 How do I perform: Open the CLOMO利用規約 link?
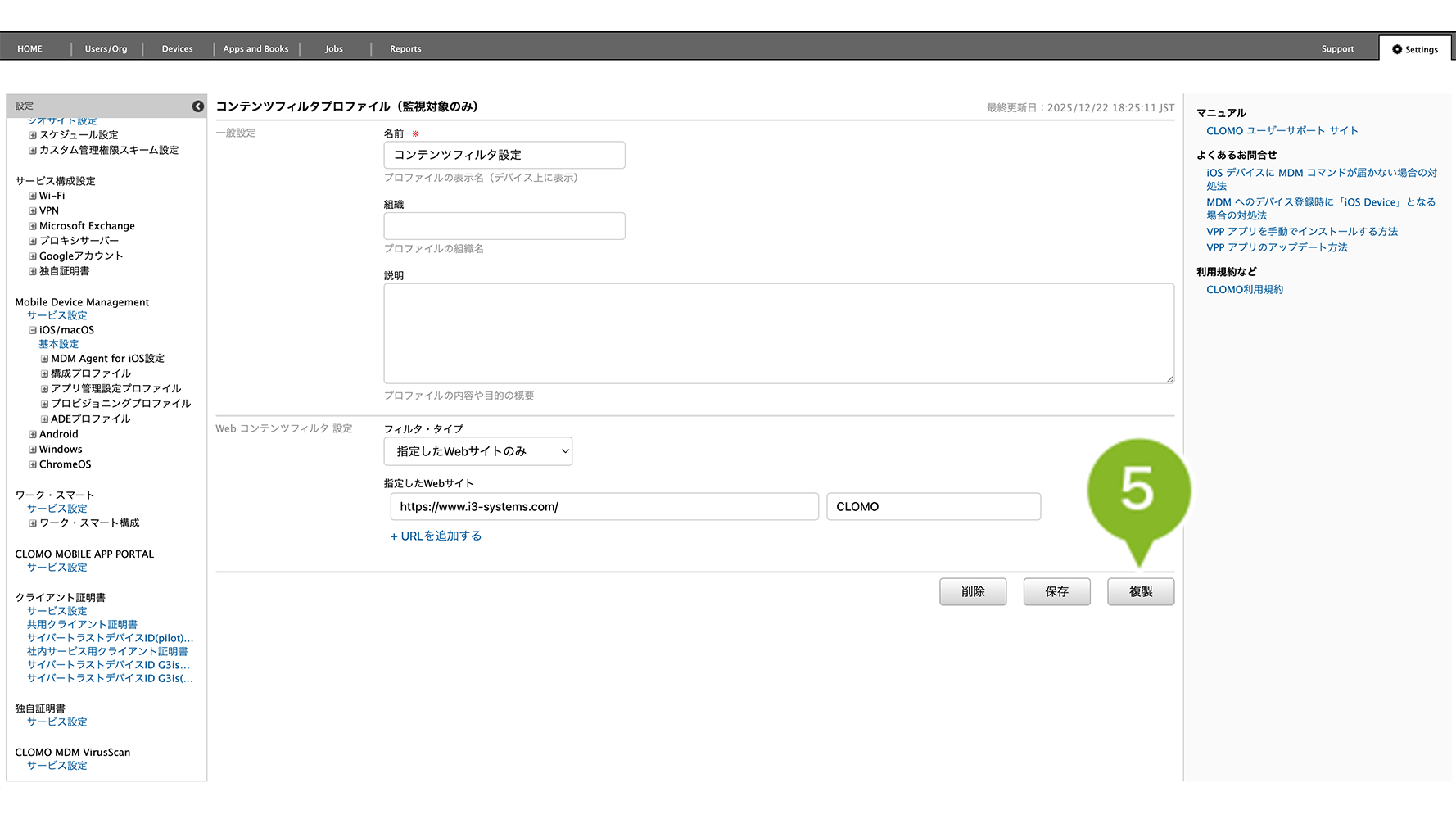[1244, 290]
